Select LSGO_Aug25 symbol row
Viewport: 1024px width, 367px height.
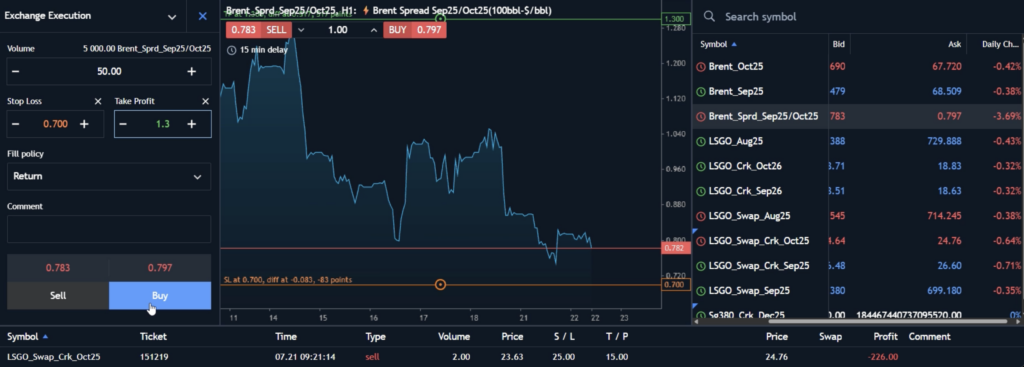tap(857, 141)
